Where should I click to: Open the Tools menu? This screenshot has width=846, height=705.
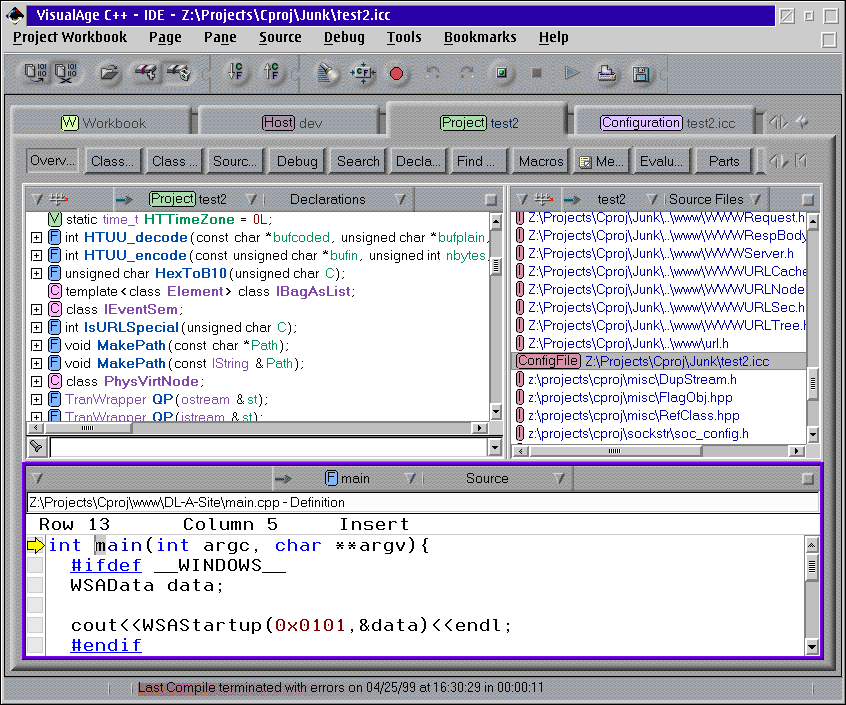tap(404, 37)
